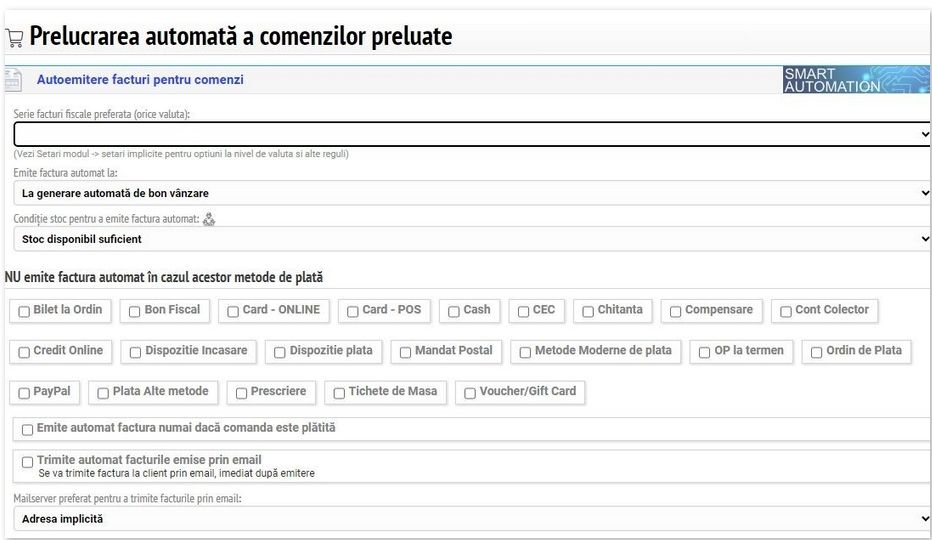Select the 'Cash' payment method checkbox

pyautogui.click(x=454, y=312)
